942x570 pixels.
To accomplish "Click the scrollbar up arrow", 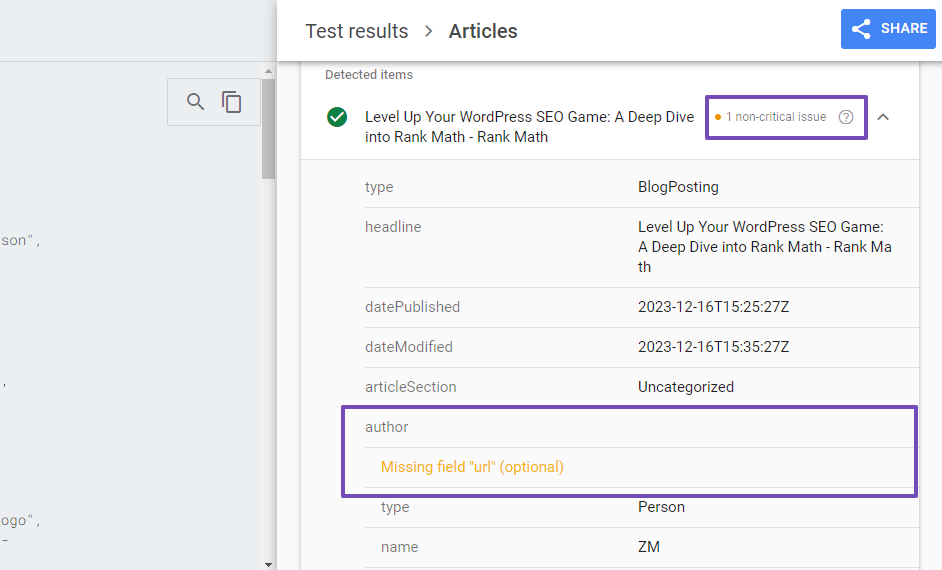I will pyautogui.click(x=269, y=71).
